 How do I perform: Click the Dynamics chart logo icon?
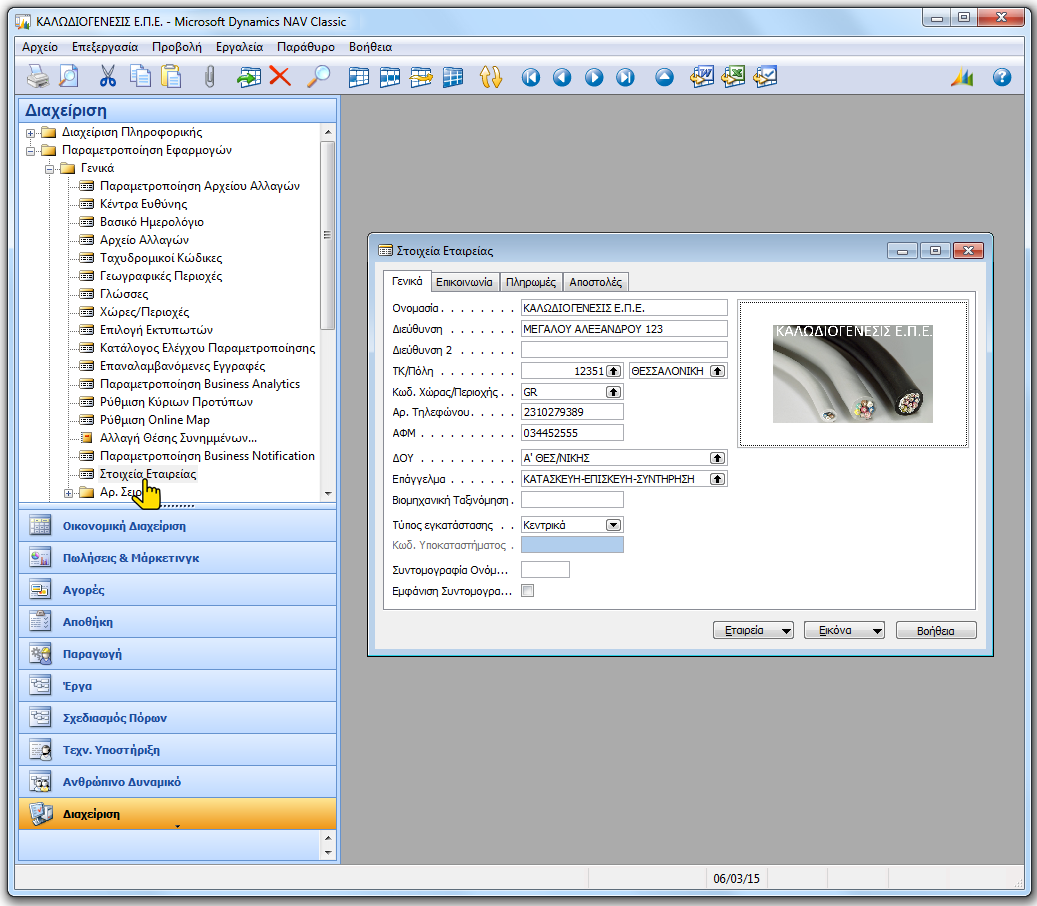[963, 77]
